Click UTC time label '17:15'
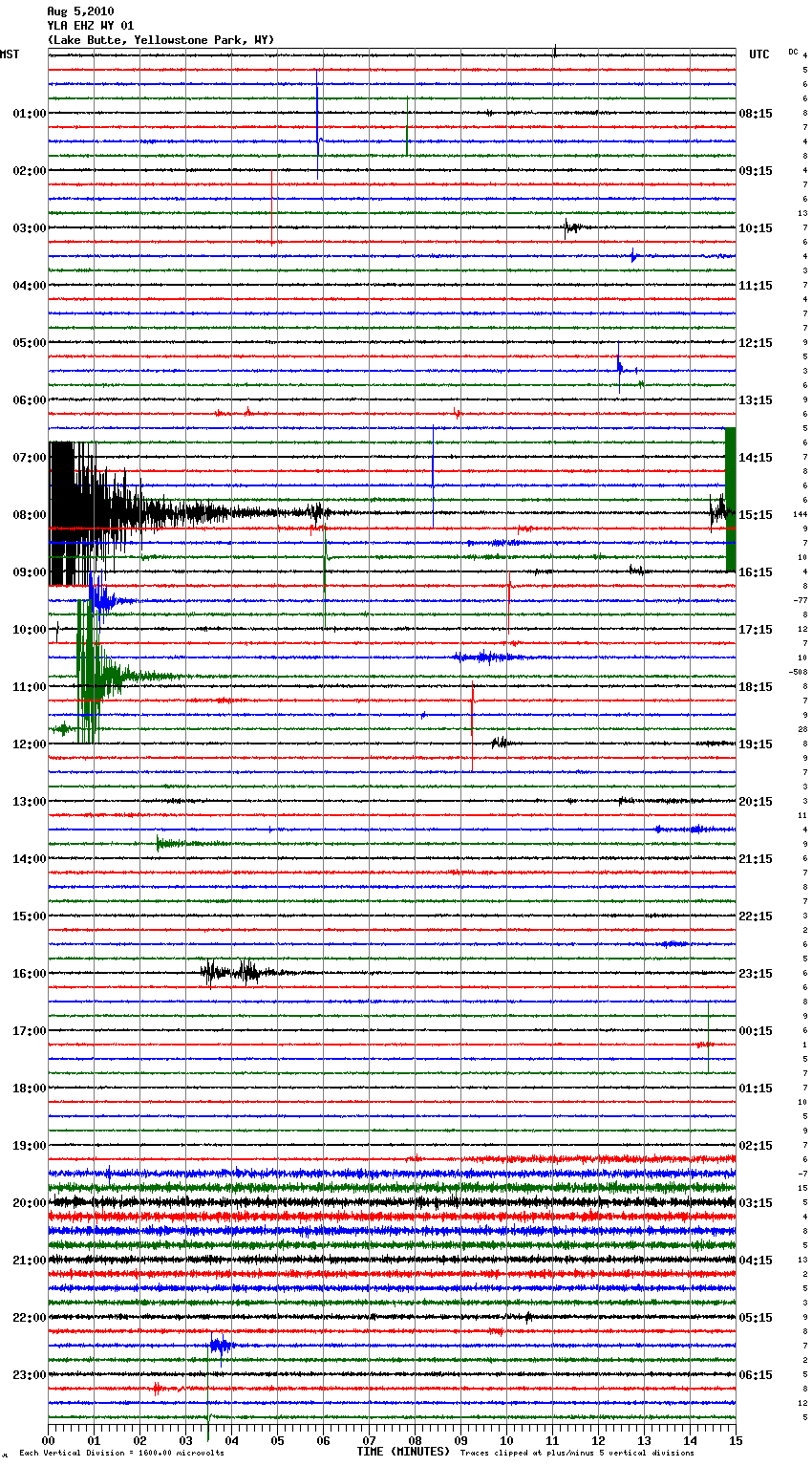812x1466 pixels. click(x=756, y=630)
